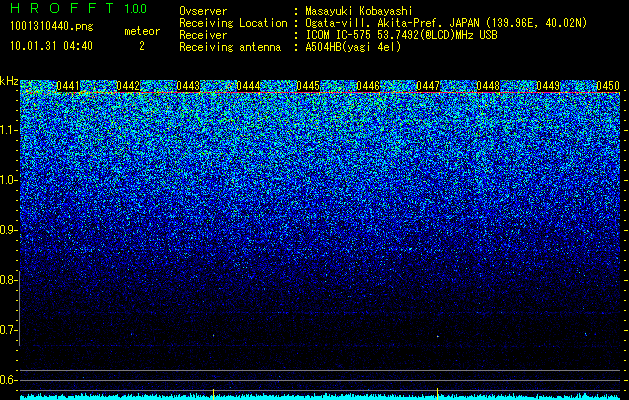This screenshot has height=400, width=629.
Task: Click the 0.8 kHz frequency label
Action: pyautogui.click(x=8, y=280)
